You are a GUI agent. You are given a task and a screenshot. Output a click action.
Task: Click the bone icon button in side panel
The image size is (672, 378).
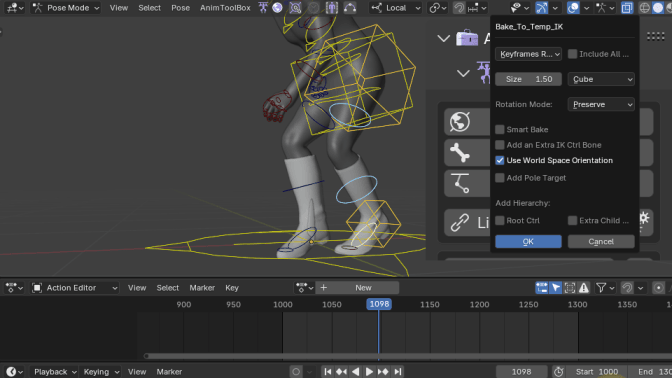460,153
